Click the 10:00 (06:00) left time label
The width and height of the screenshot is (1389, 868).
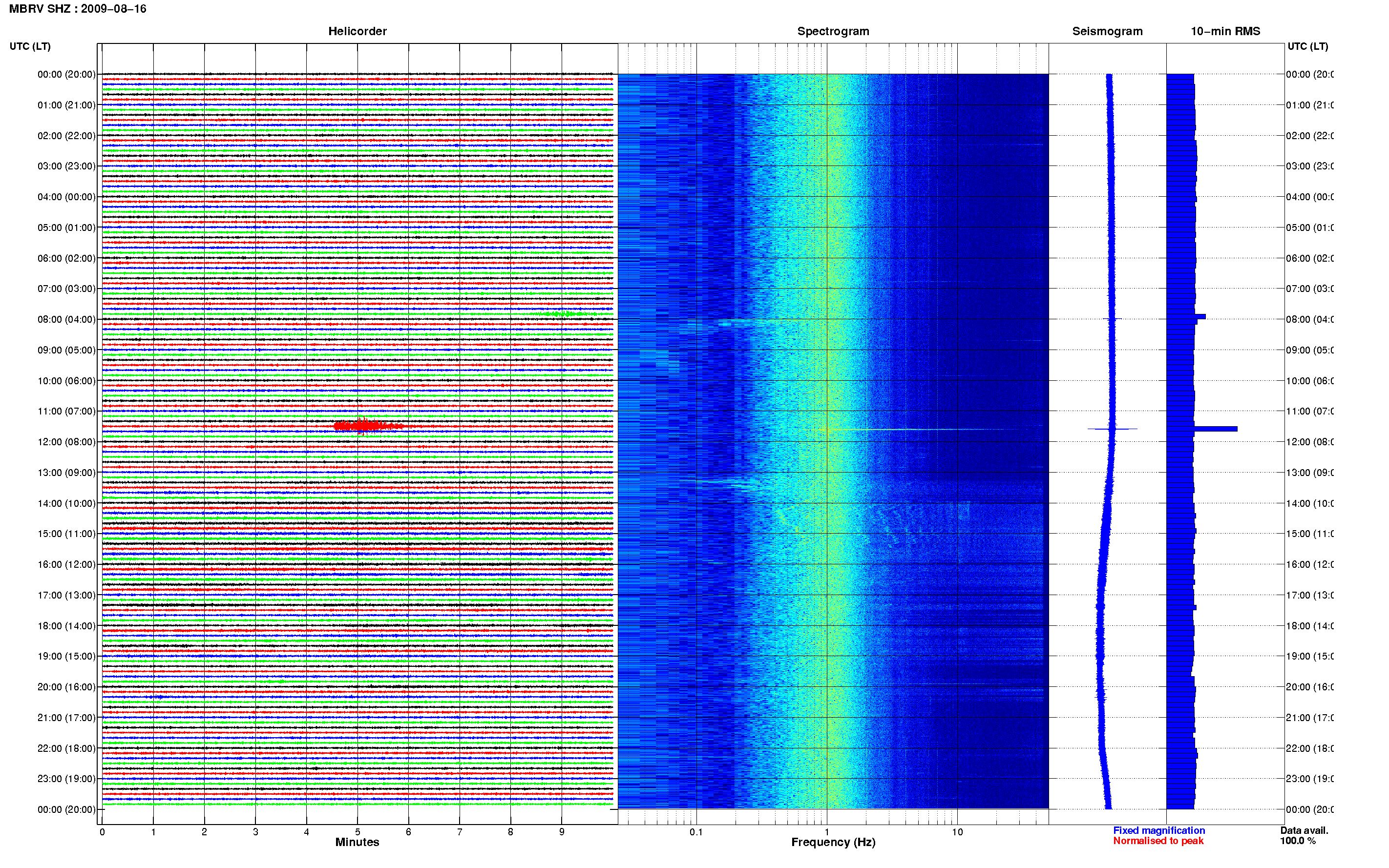[66, 381]
